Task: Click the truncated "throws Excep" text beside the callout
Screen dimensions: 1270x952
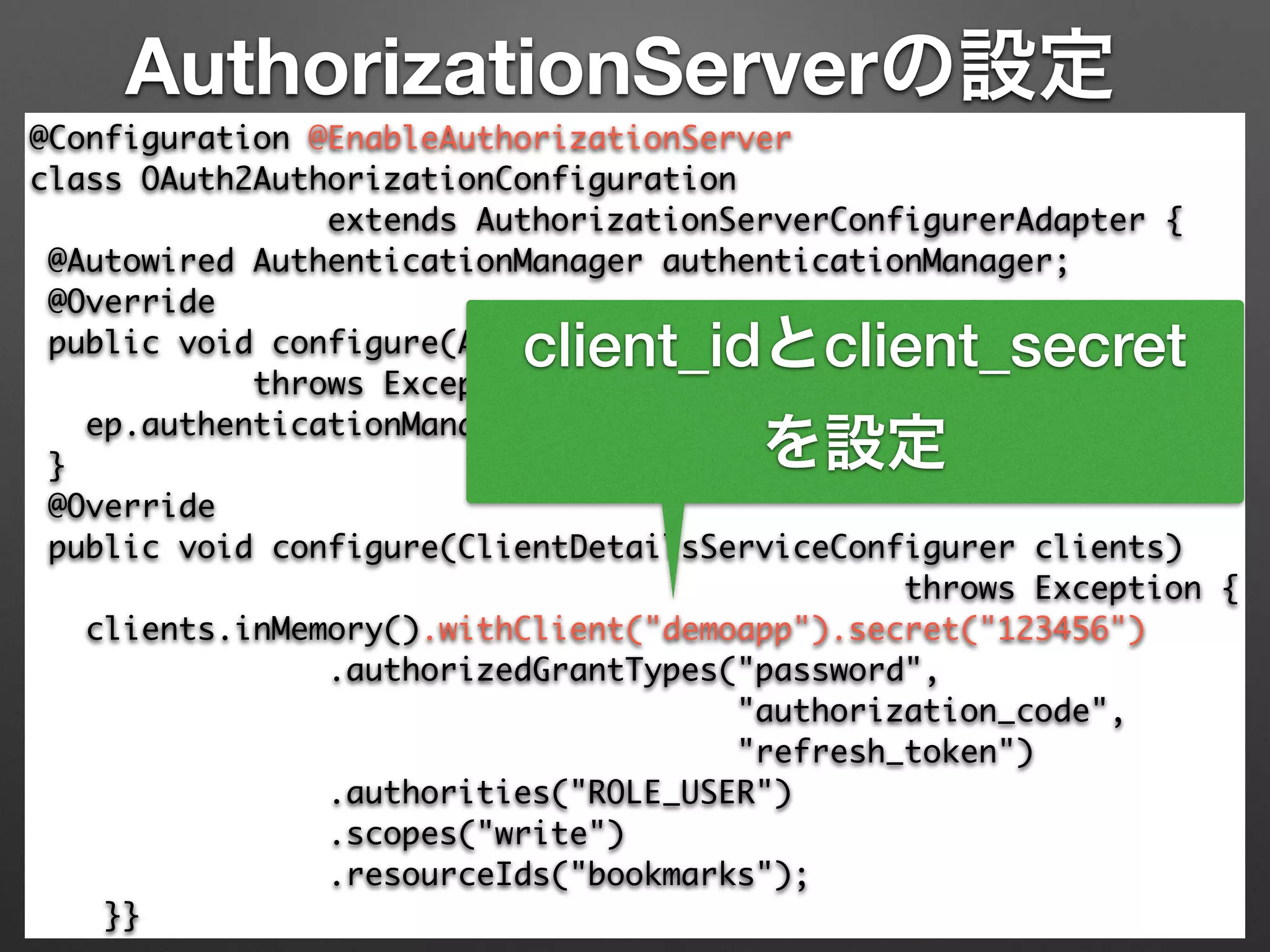Action: (360, 384)
